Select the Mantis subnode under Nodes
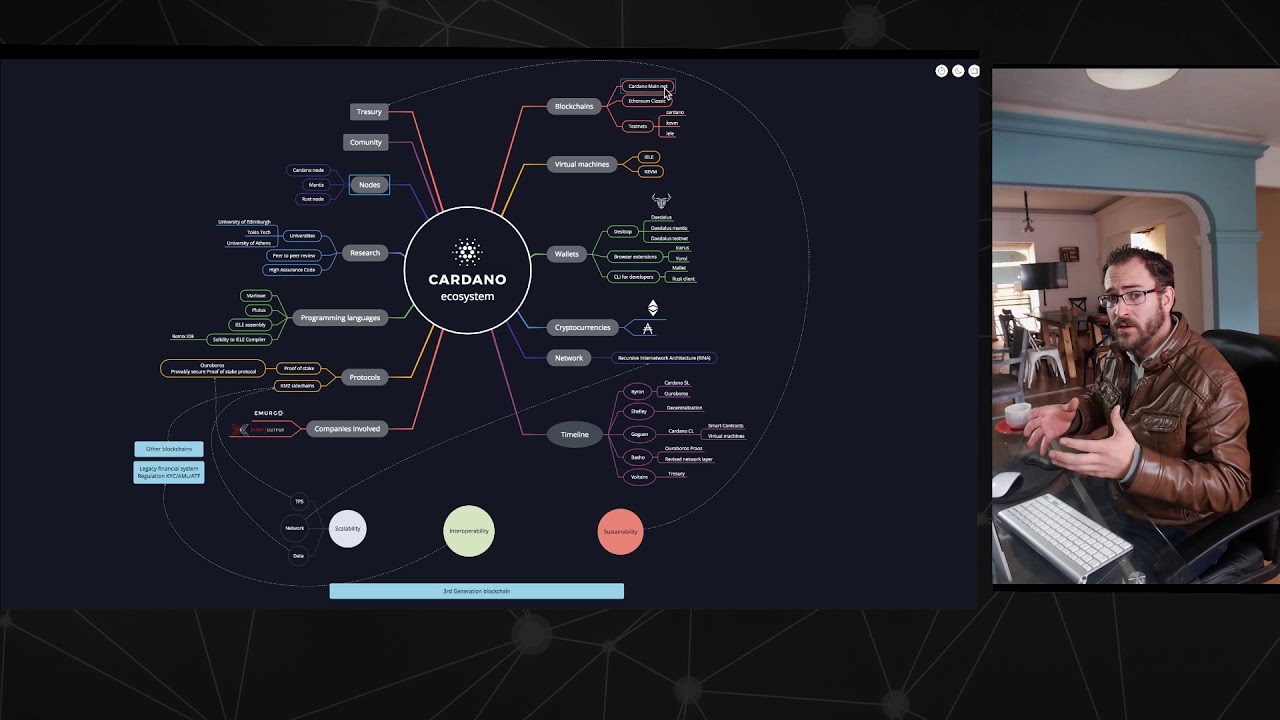This screenshot has width=1280, height=720. coord(316,185)
